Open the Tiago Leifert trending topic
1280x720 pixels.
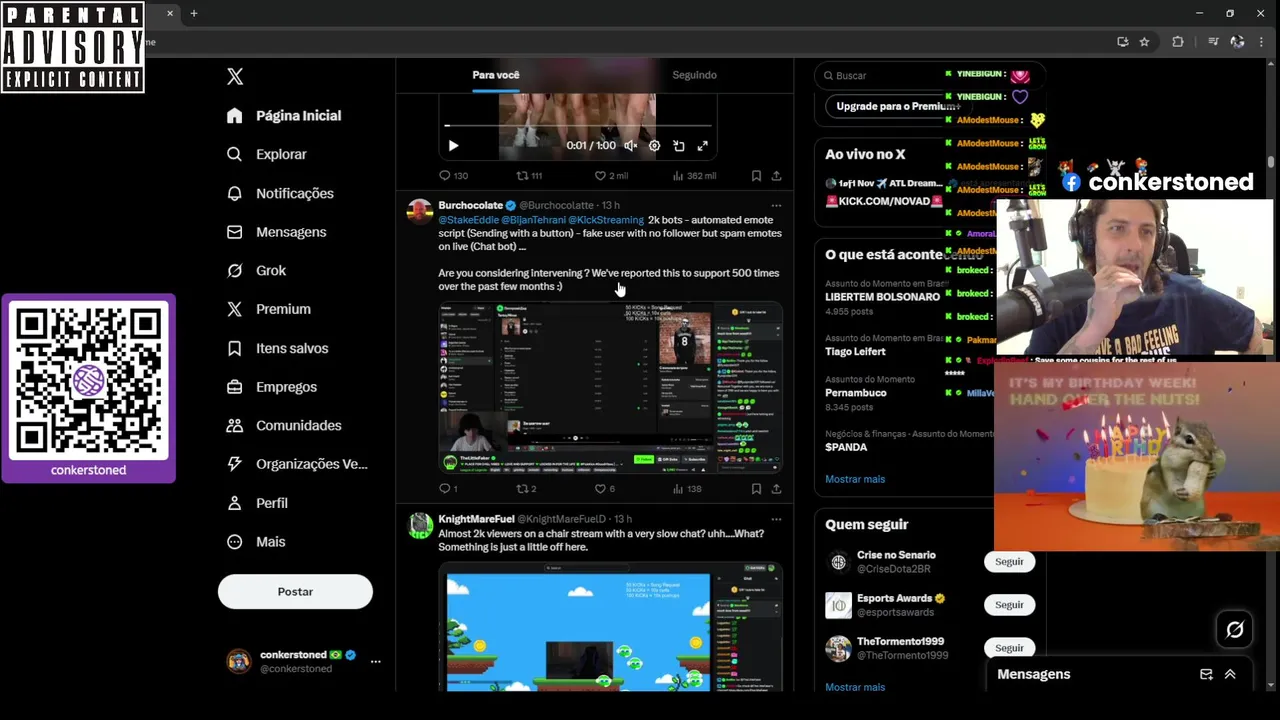coord(855,352)
